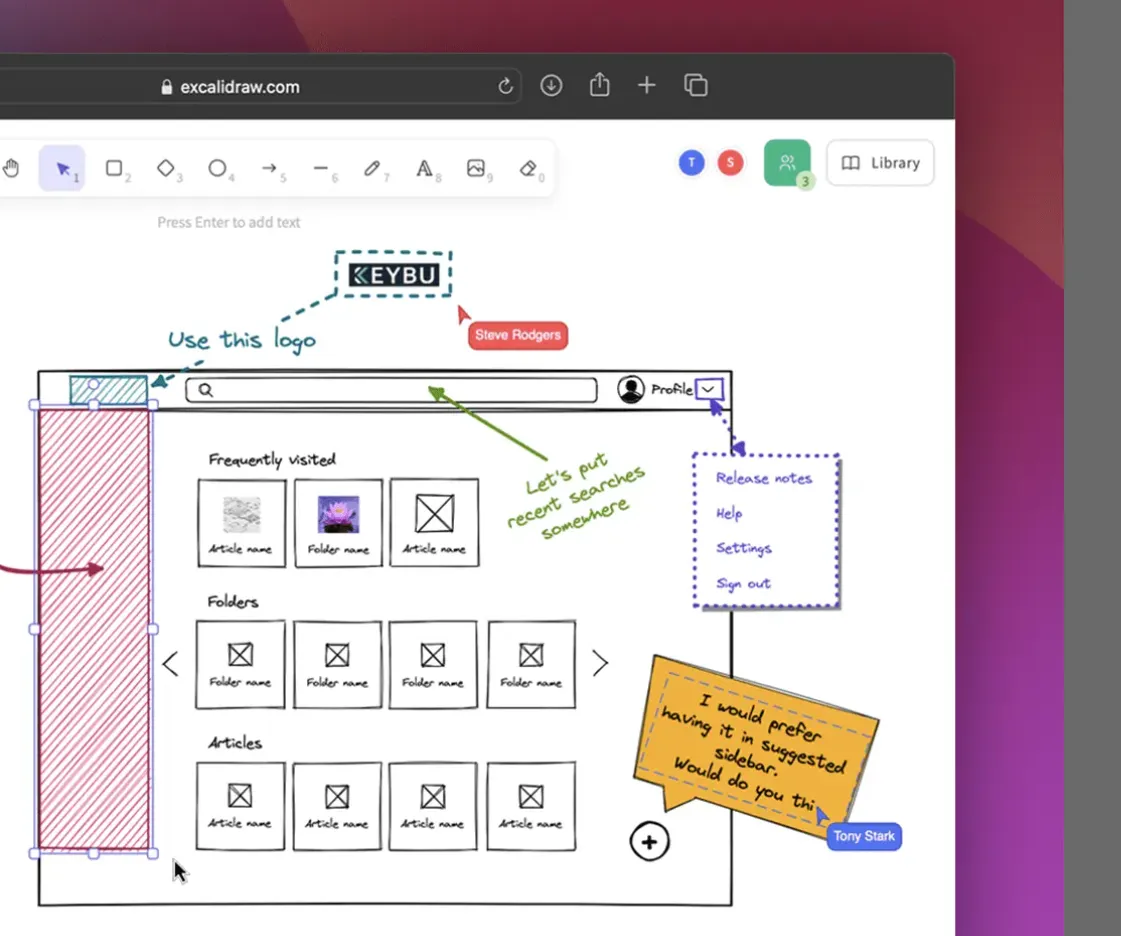Click the red S collaborator avatar

pyautogui.click(x=731, y=163)
